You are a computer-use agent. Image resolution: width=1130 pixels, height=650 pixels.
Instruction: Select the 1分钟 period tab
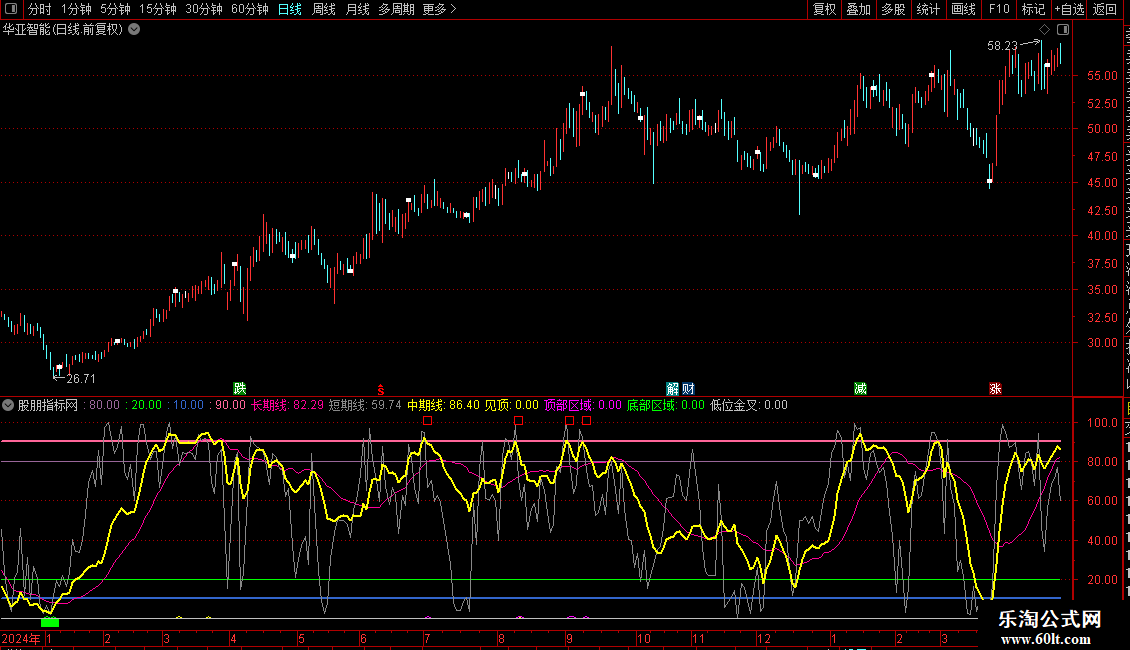click(76, 9)
